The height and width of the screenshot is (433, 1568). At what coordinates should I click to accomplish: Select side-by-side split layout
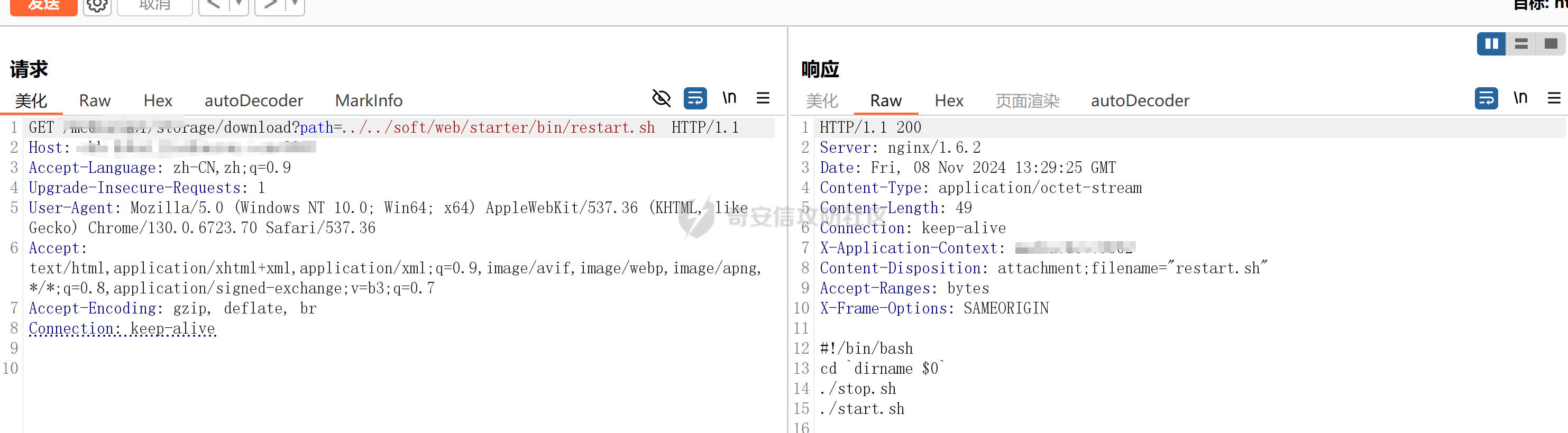click(1491, 44)
